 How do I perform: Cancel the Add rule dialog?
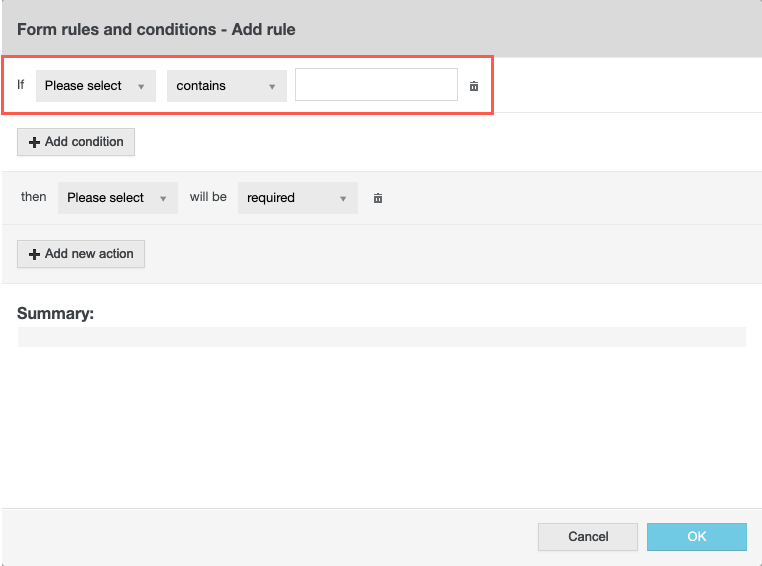click(x=588, y=537)
